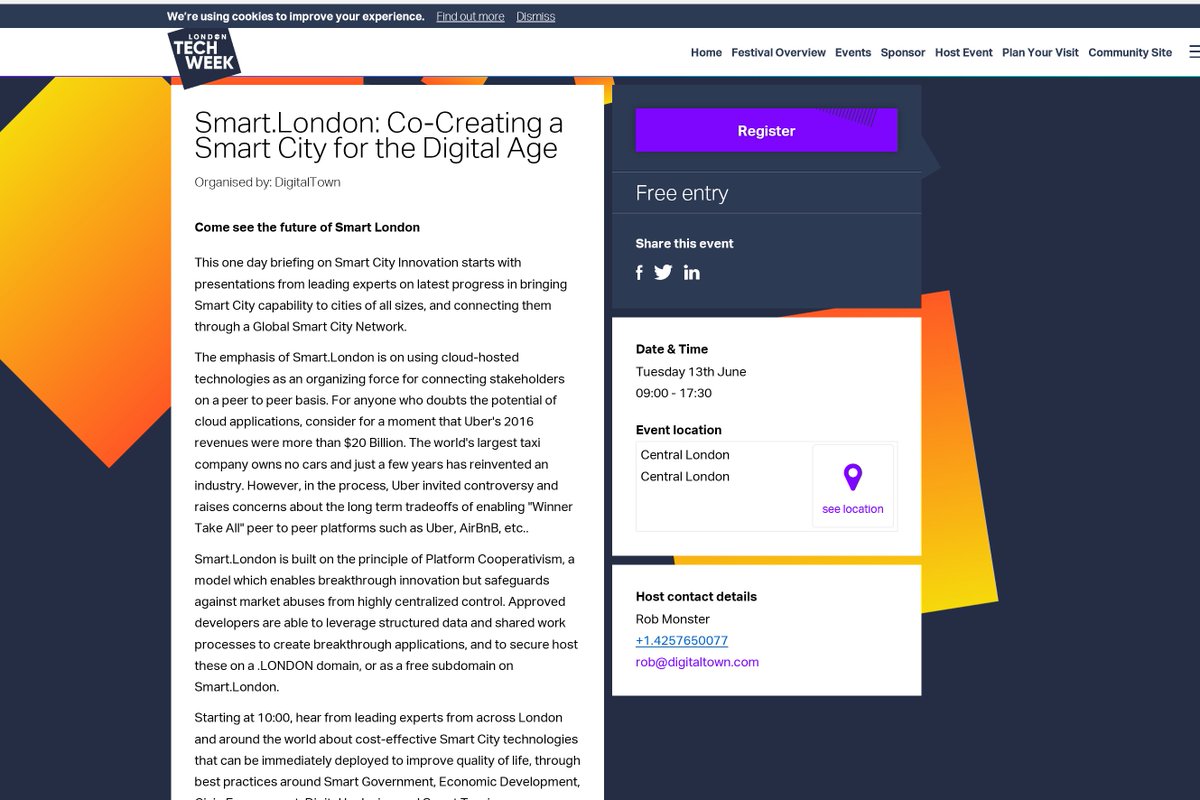Screen dimensions: 1200x800
Task: Click the Free entry label
Action: click(682, 193)
